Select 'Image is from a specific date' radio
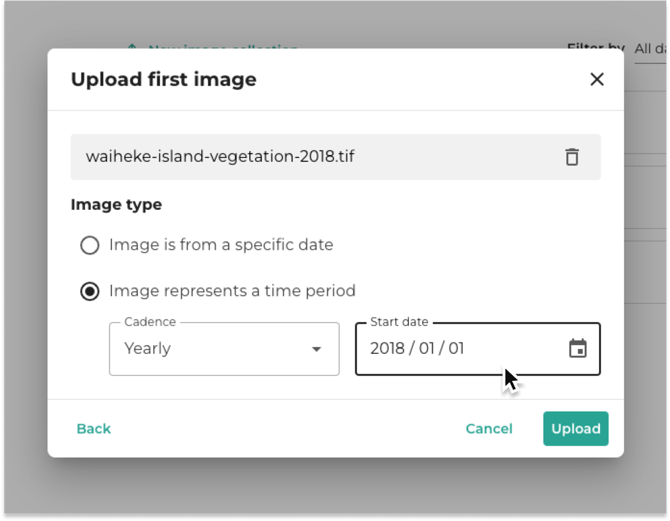Viewport: 670px width, 521px height. [90, 245]
